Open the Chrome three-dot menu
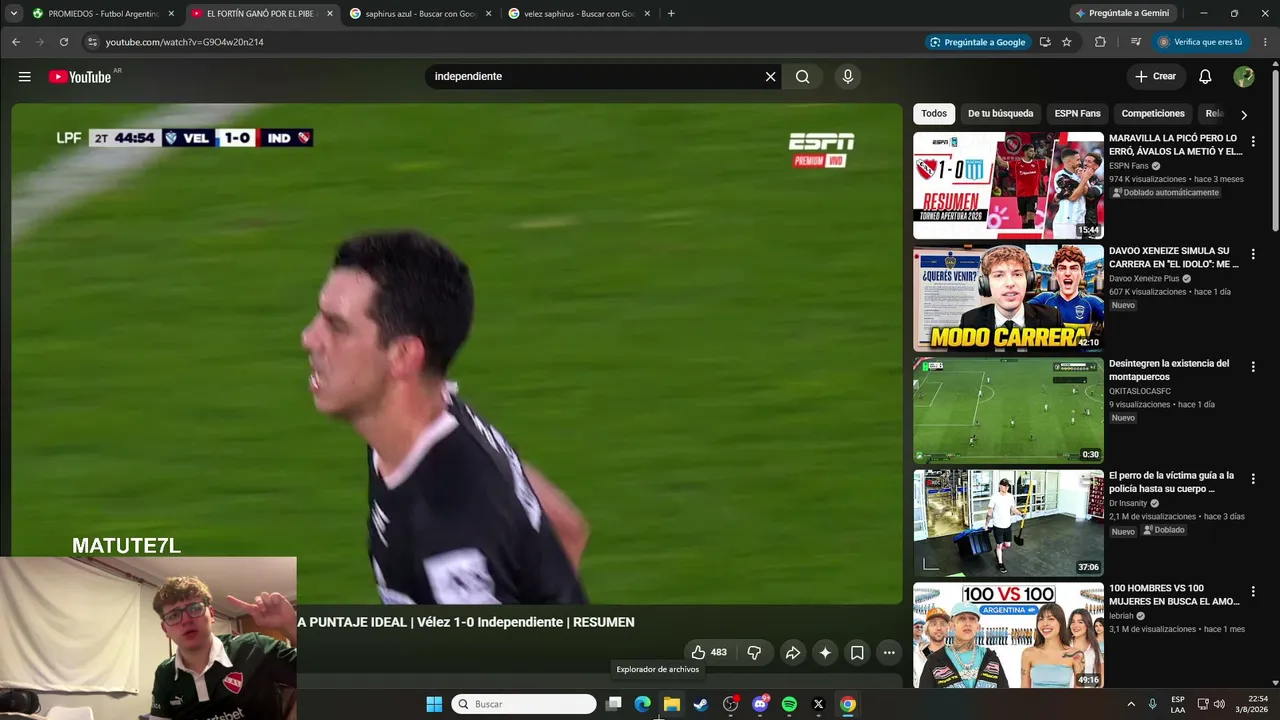 coord(1266,42)
